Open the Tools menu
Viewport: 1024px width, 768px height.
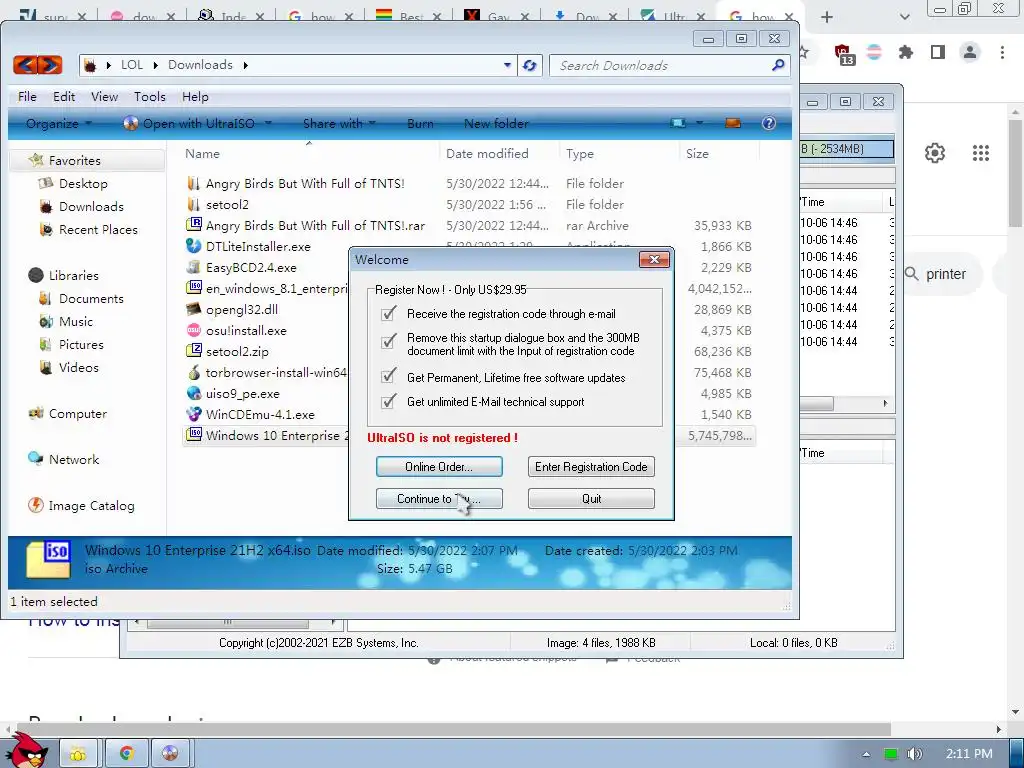[x=150, y=97]
